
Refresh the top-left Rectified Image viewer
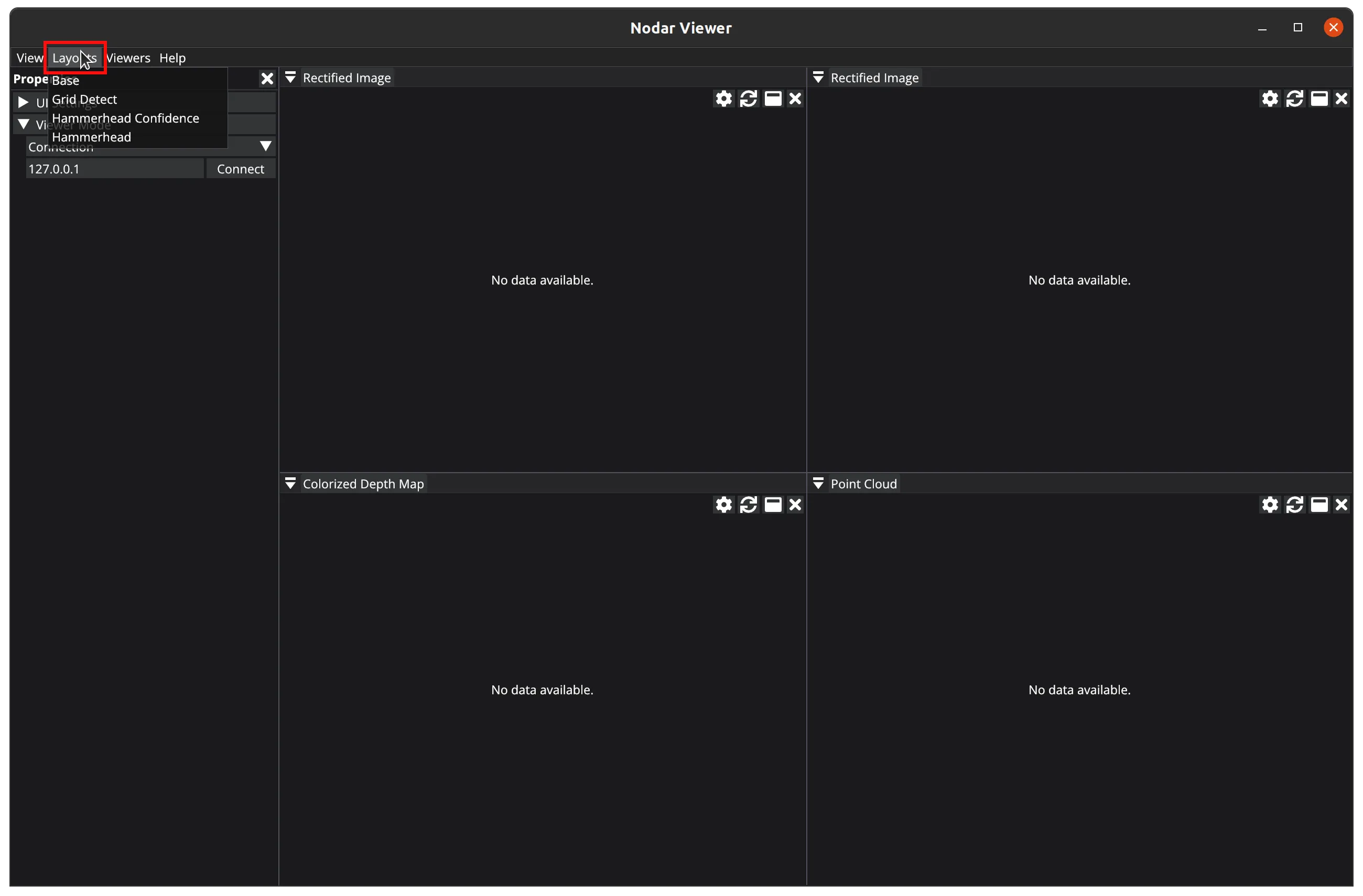748,99
